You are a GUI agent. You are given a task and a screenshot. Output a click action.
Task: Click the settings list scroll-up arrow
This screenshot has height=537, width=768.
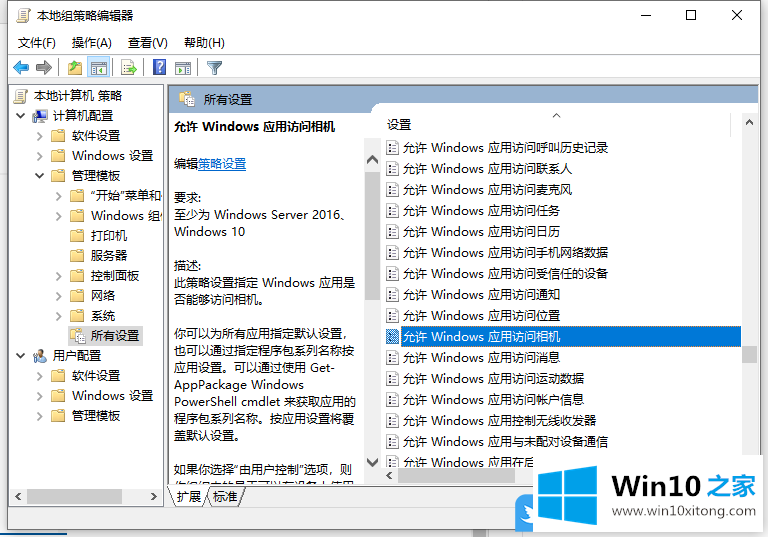tap(749, 122)
